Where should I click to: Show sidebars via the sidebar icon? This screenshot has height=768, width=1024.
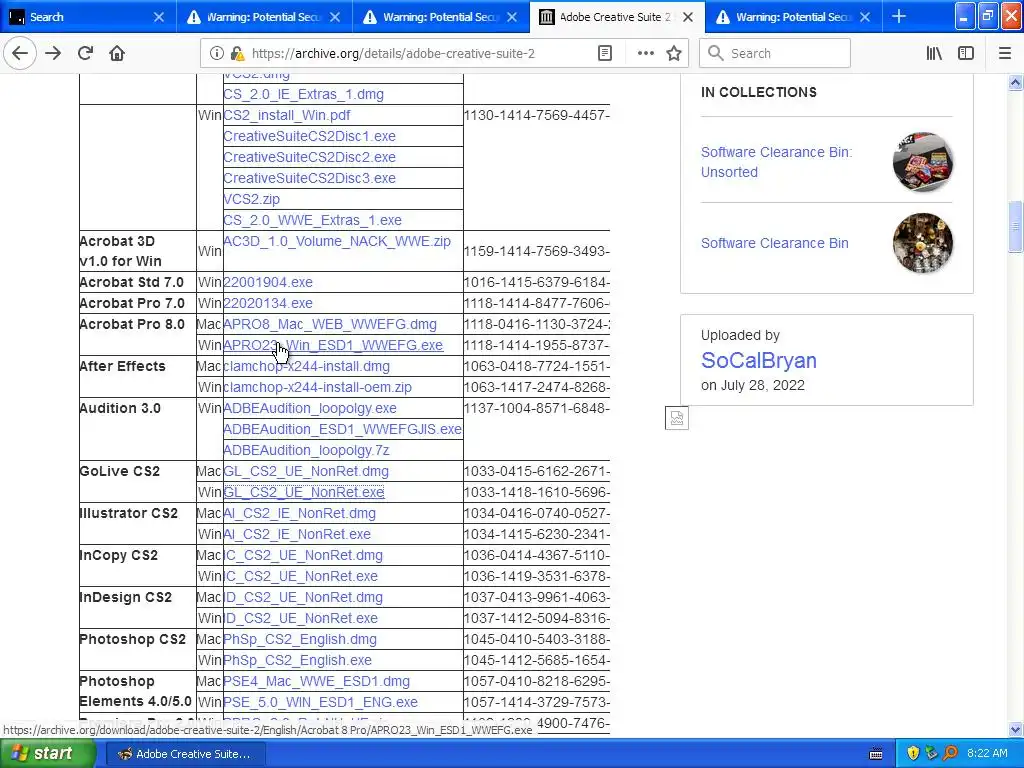pyautogui.click(x=966, y=53)
